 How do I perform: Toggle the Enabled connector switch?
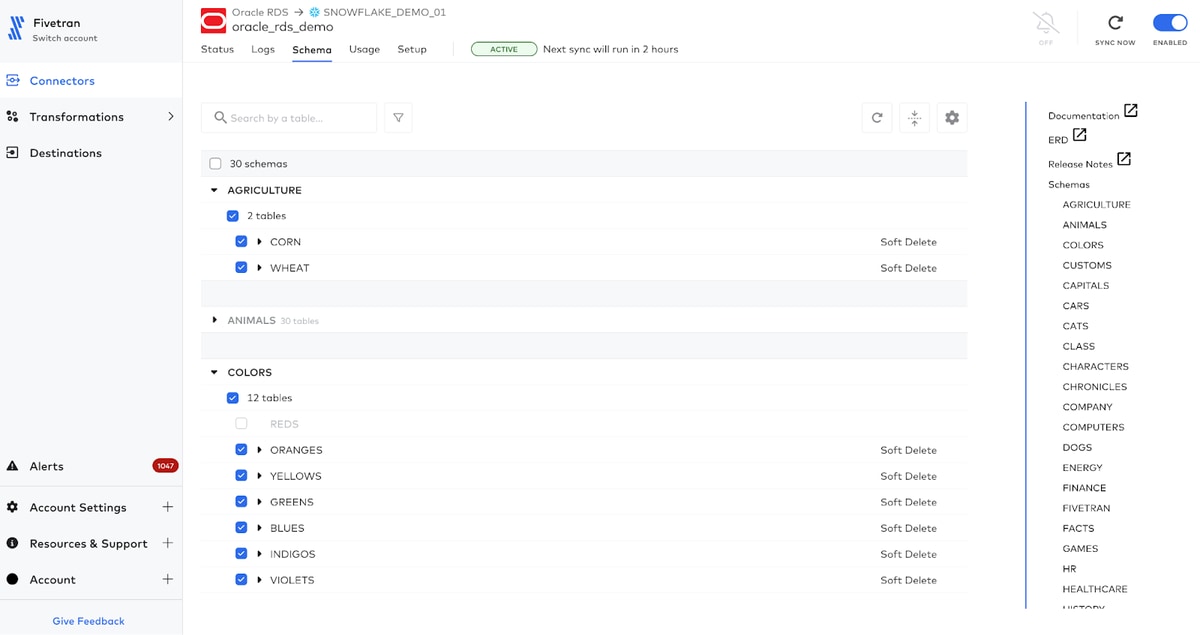pyautogui.click(x=1170, y=23)
